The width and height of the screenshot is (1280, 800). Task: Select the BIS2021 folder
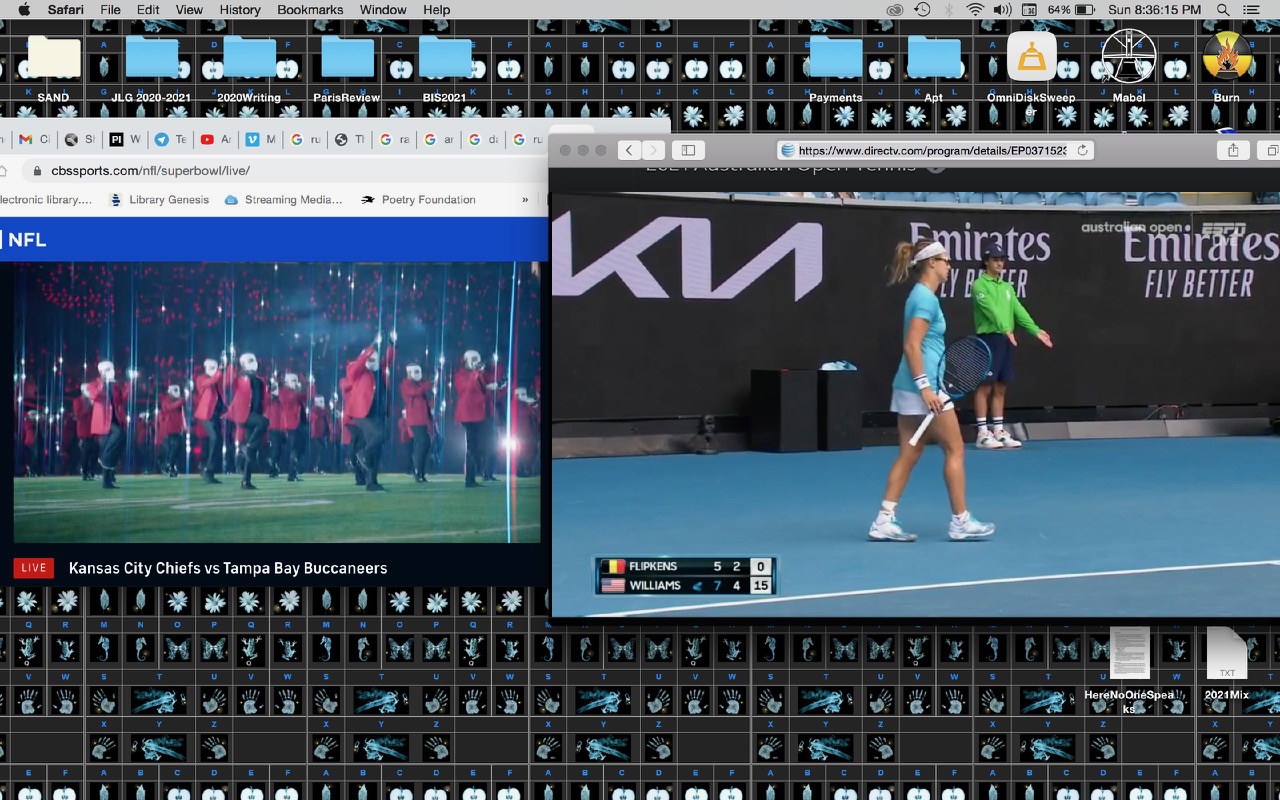pos(445,58)
